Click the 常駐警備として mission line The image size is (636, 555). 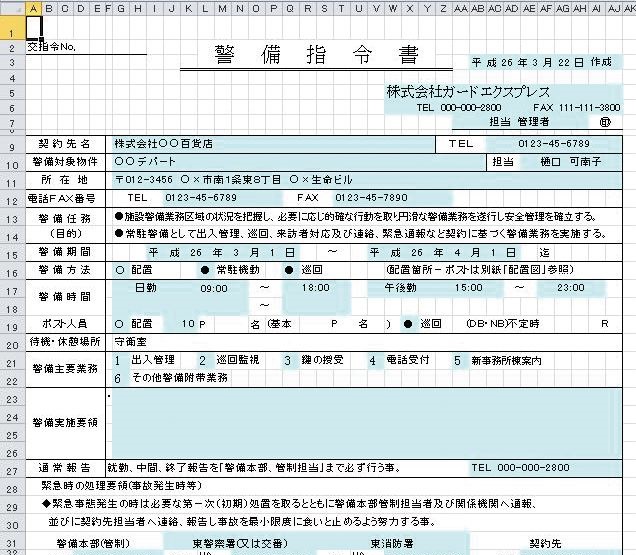coord(361,234)
